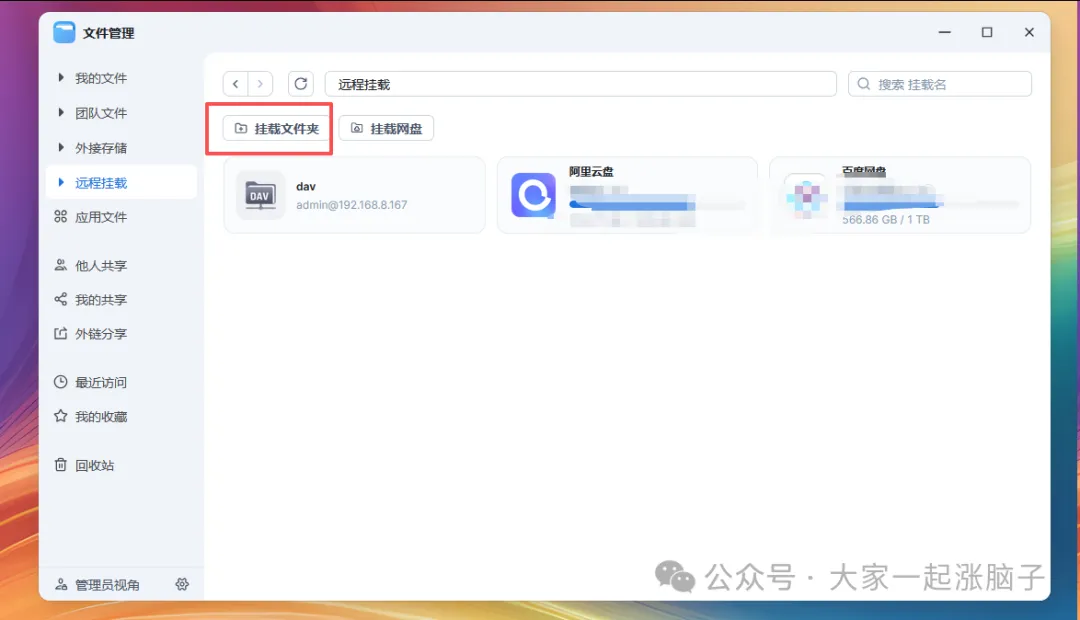Click inside the 搜索 挂载名 search field

pyautogui.click(x=940, y=84)
